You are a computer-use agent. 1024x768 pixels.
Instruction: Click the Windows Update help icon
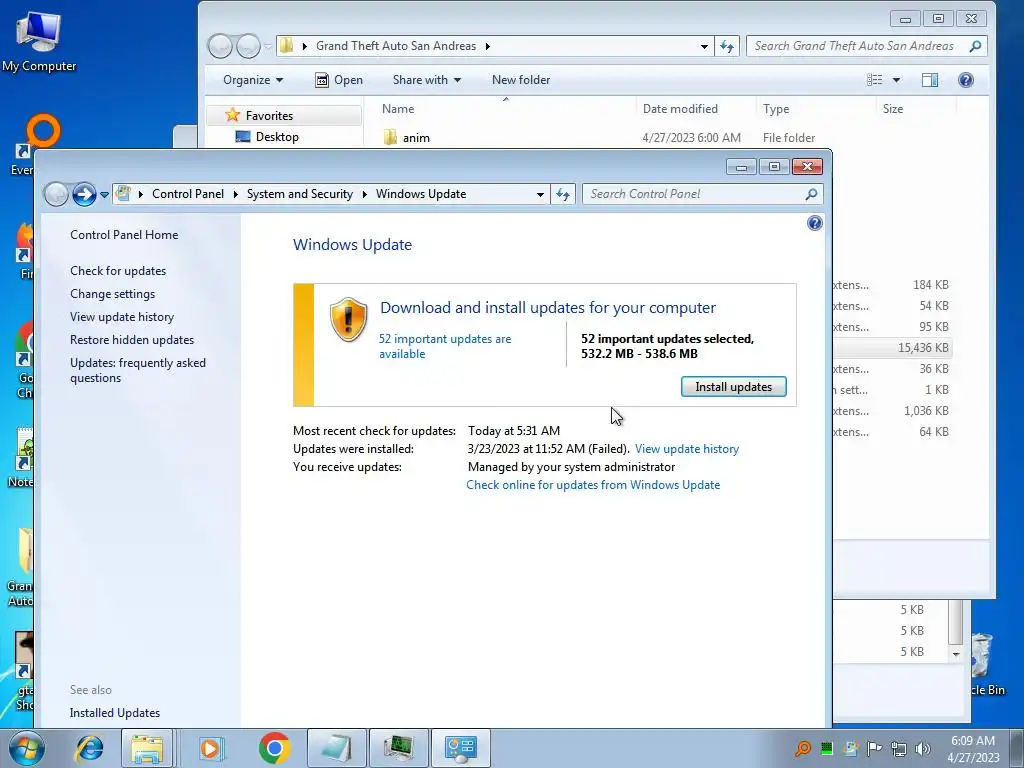[x=814, y=223]
